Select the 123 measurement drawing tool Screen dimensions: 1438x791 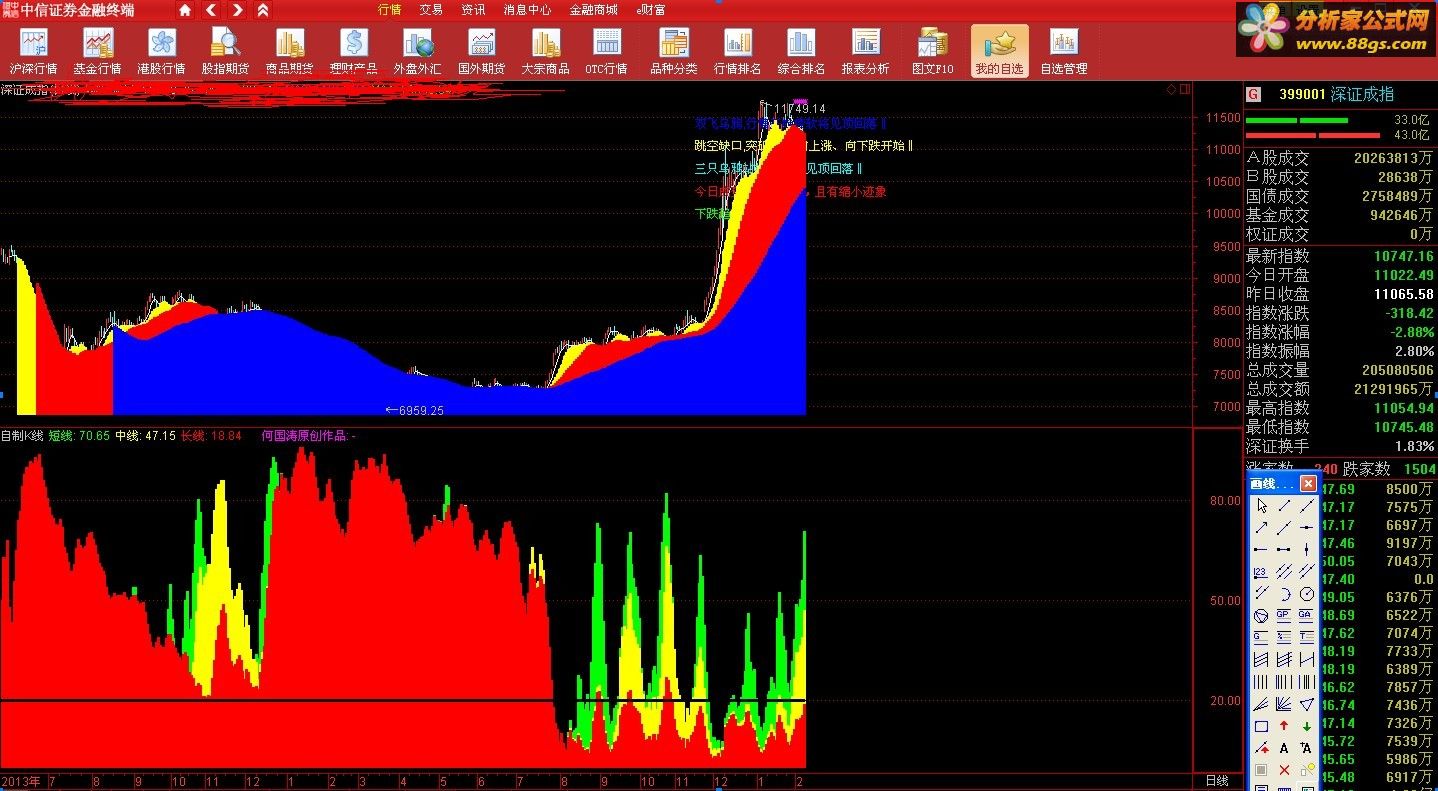click(x=1262, y=571)
